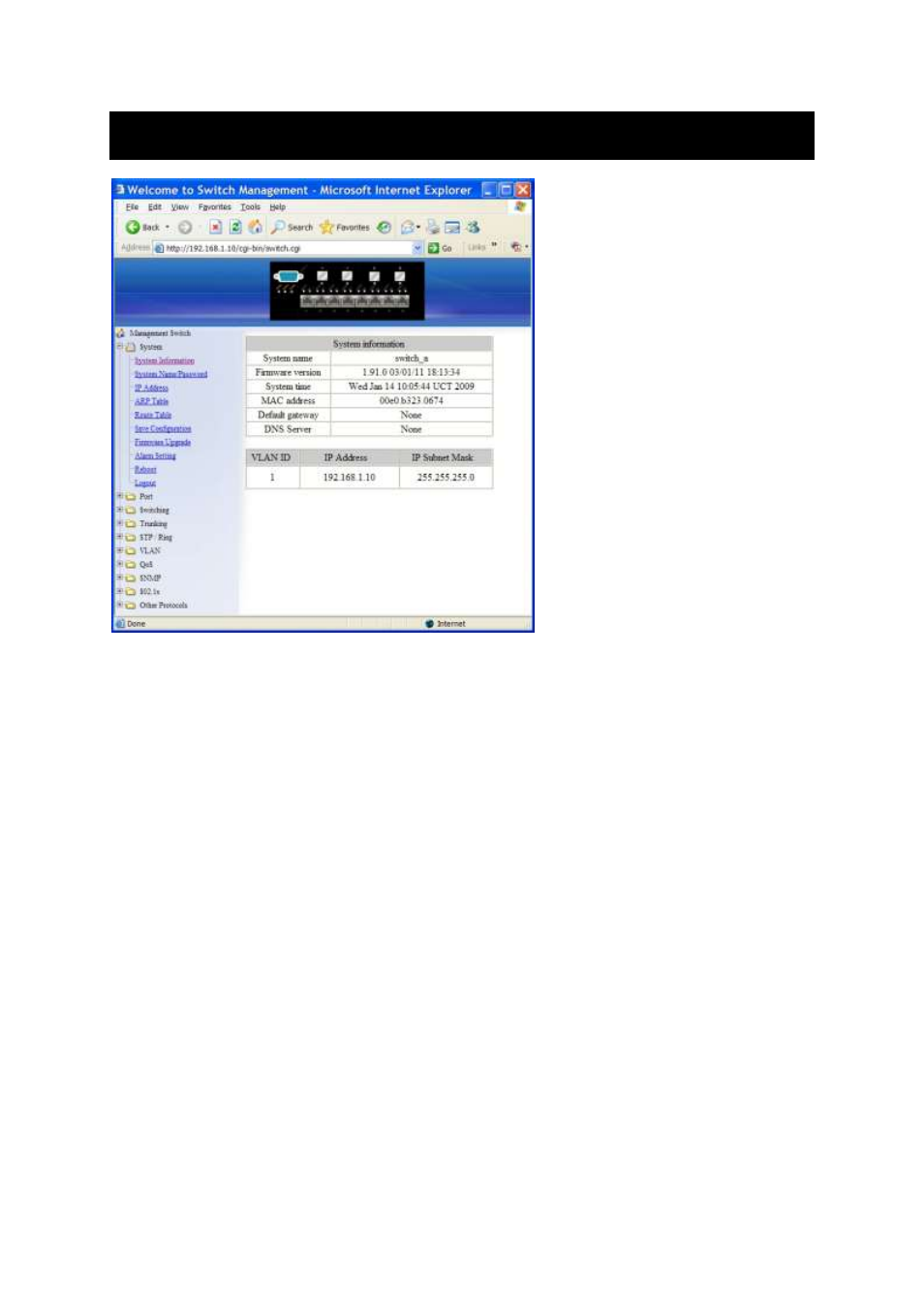Select the '255.255.255.0' subnet mask cell
Viewport: 924px width, 1308px height.
coord(446,478)
